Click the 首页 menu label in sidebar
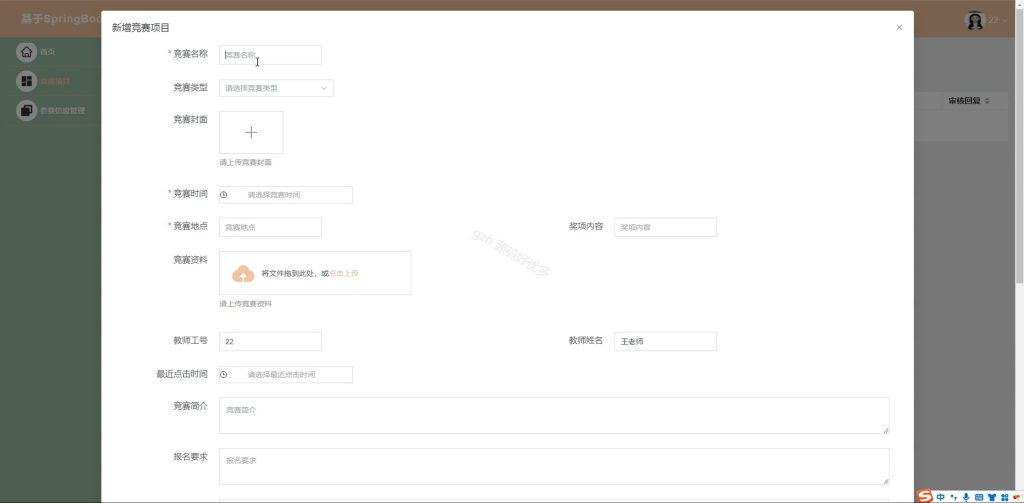This screenshot has width=1024, height=503. pyautogui.click(x=48, y=52)
